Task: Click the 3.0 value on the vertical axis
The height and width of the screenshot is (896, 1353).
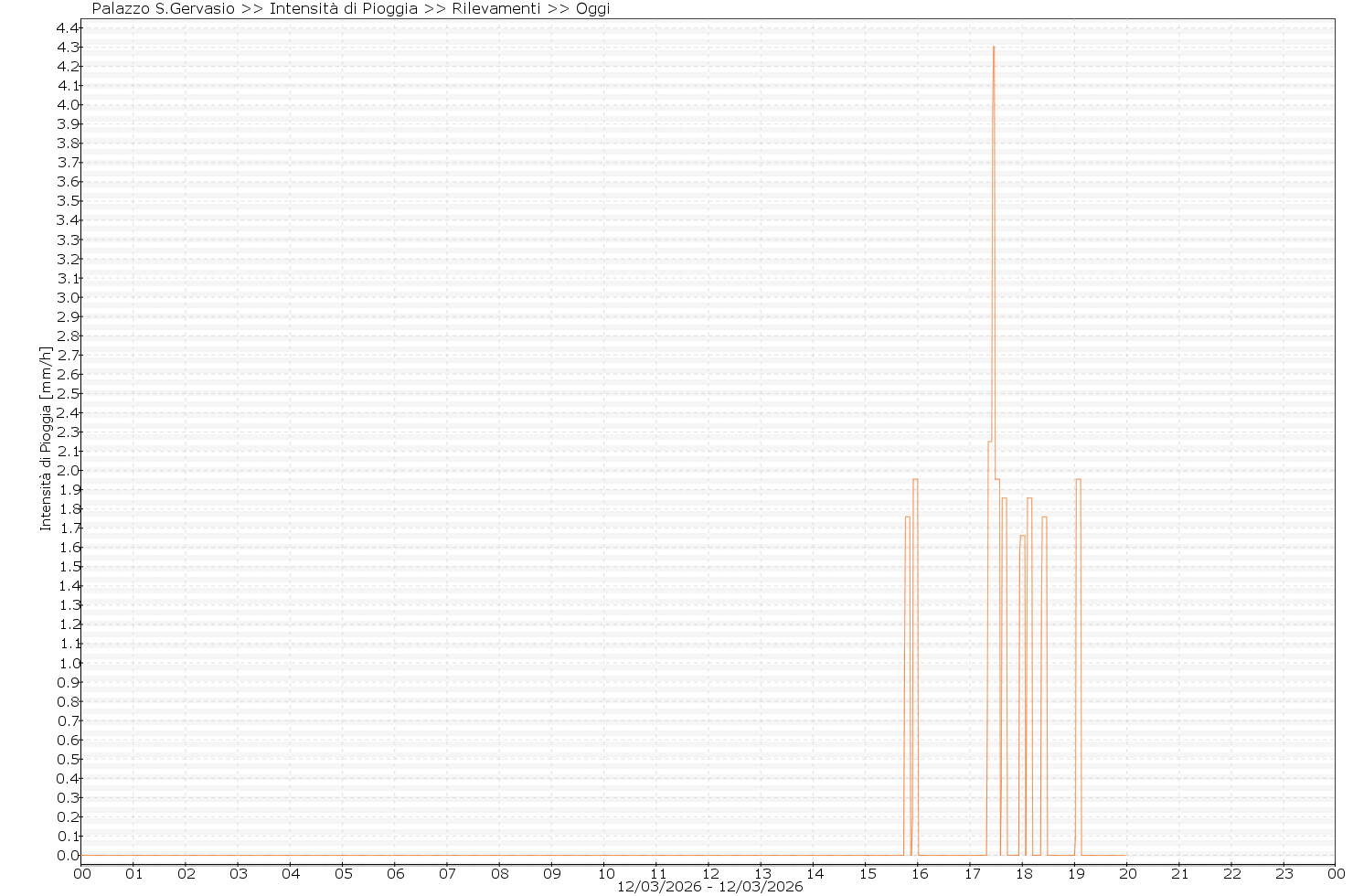Action: (x=68, y=297)
